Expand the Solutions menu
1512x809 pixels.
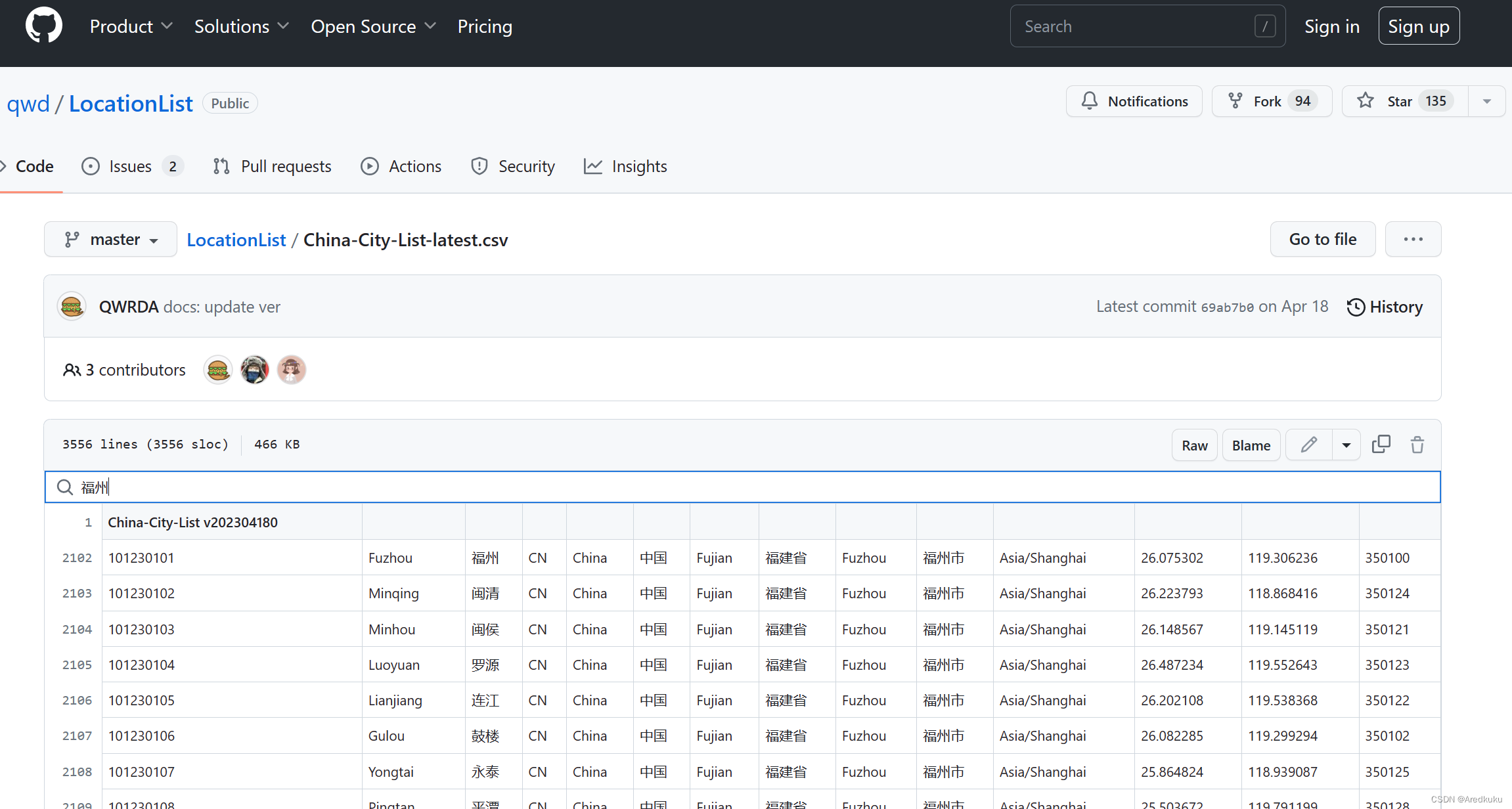coord(242,26)
